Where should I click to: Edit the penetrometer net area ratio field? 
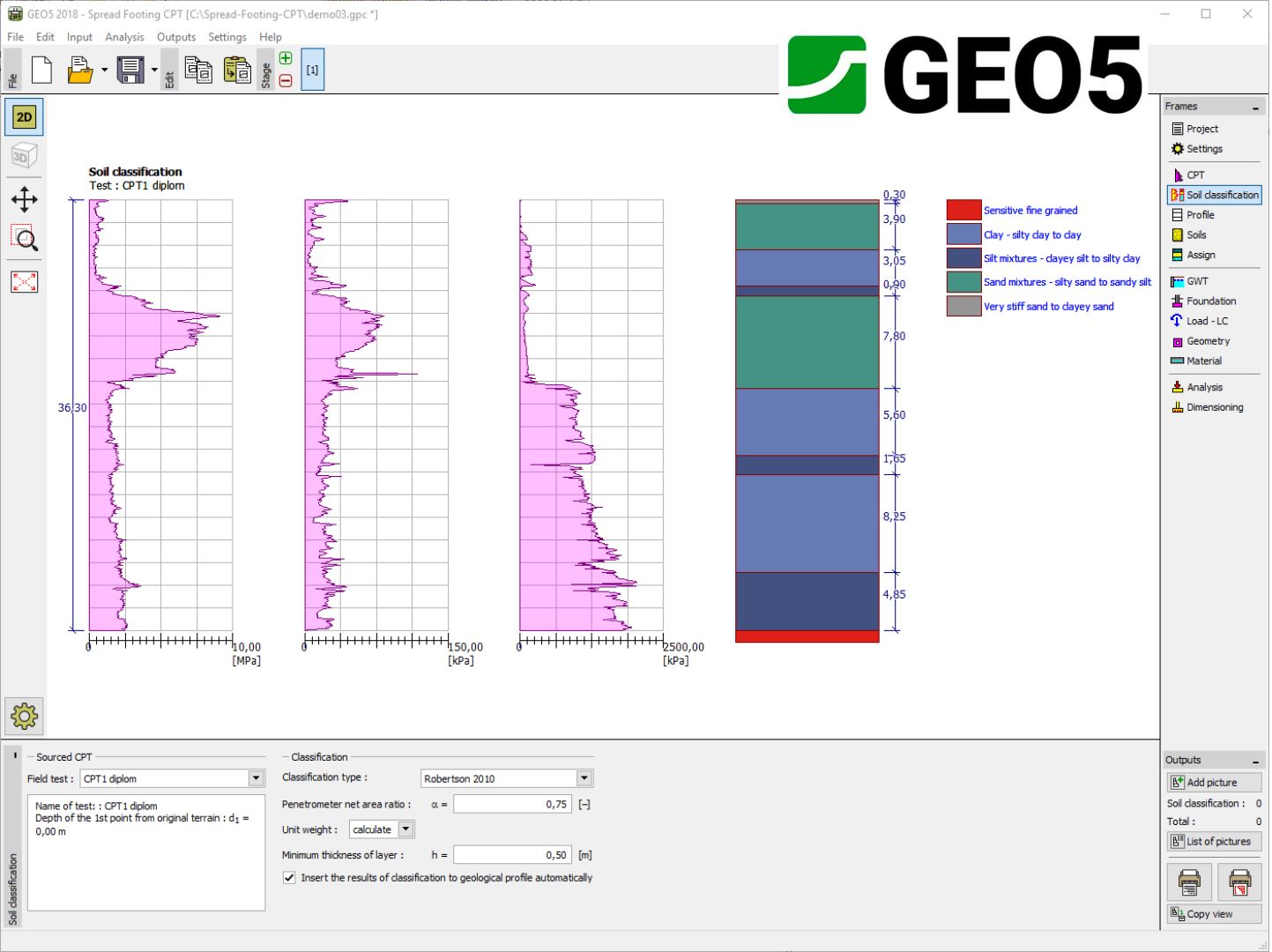pos(512,804)
